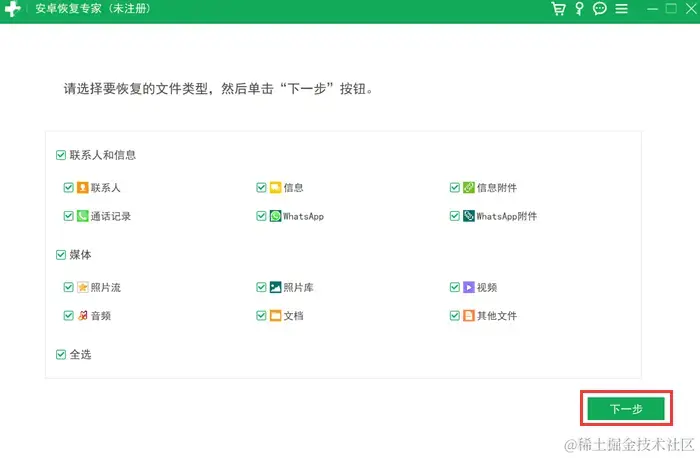Image resolution: width=700 pixels, height=458 pixels.
Task: Open the hamburger menu icon
Action: tap(621, 8)
